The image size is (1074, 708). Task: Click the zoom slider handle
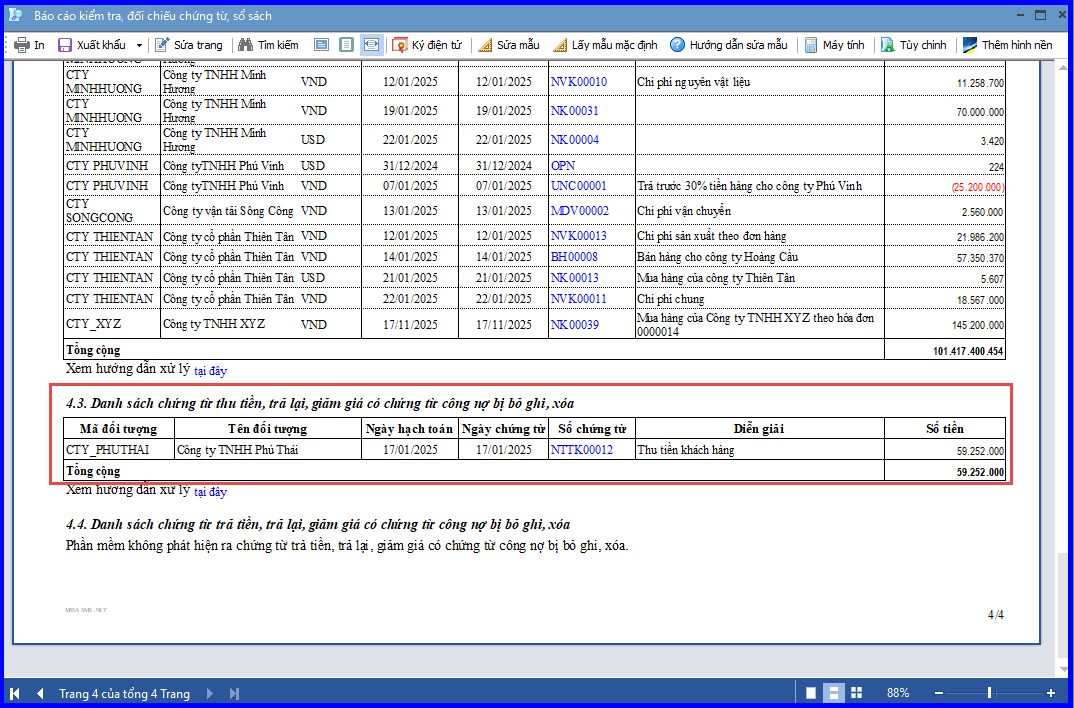point(989,693)
